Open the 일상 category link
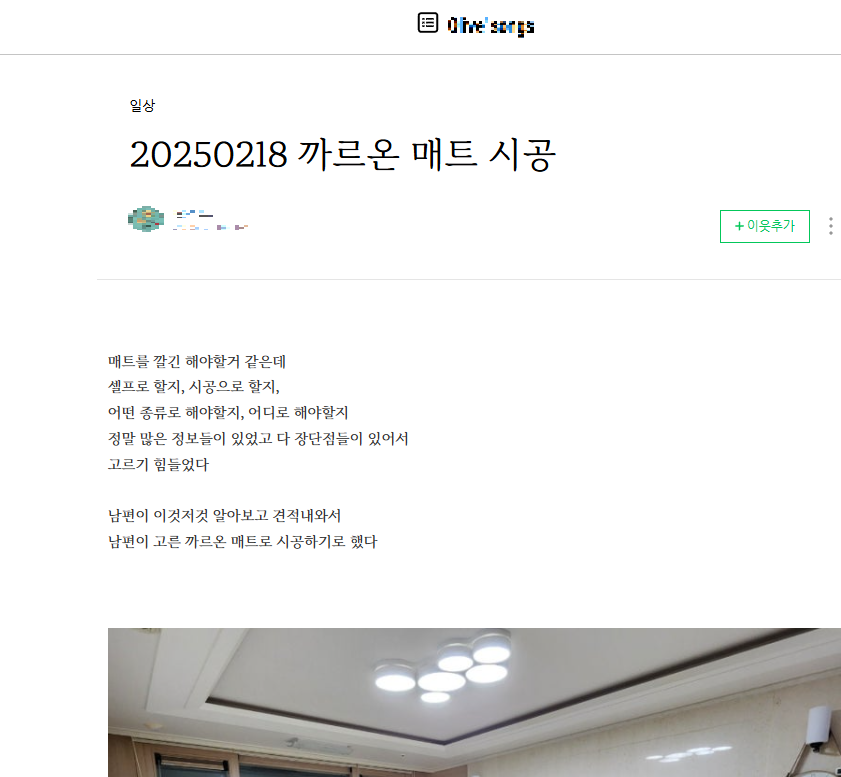Viewport: 841px width, 777px height. pos(142,106)
